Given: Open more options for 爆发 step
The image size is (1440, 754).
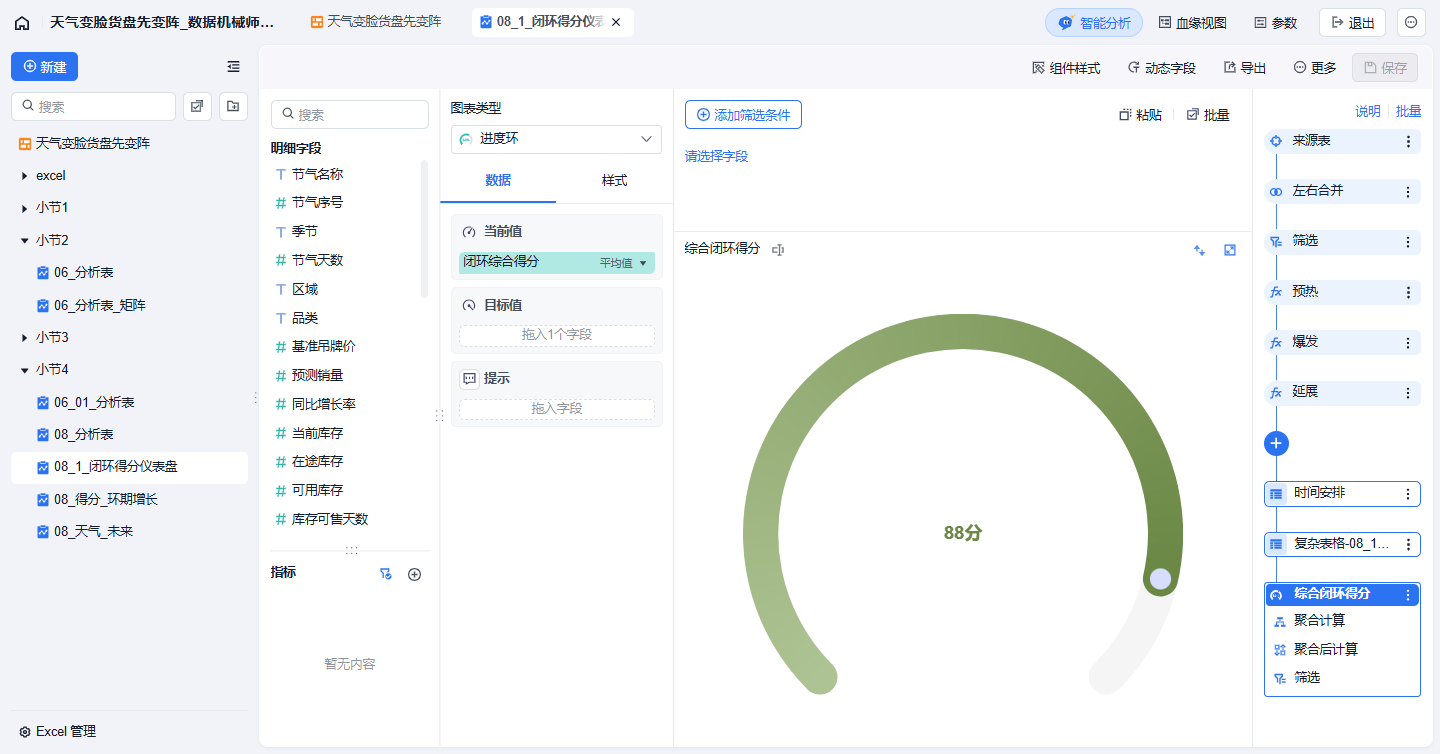Looking at the screenshot, I should (x=1408, y=343).
